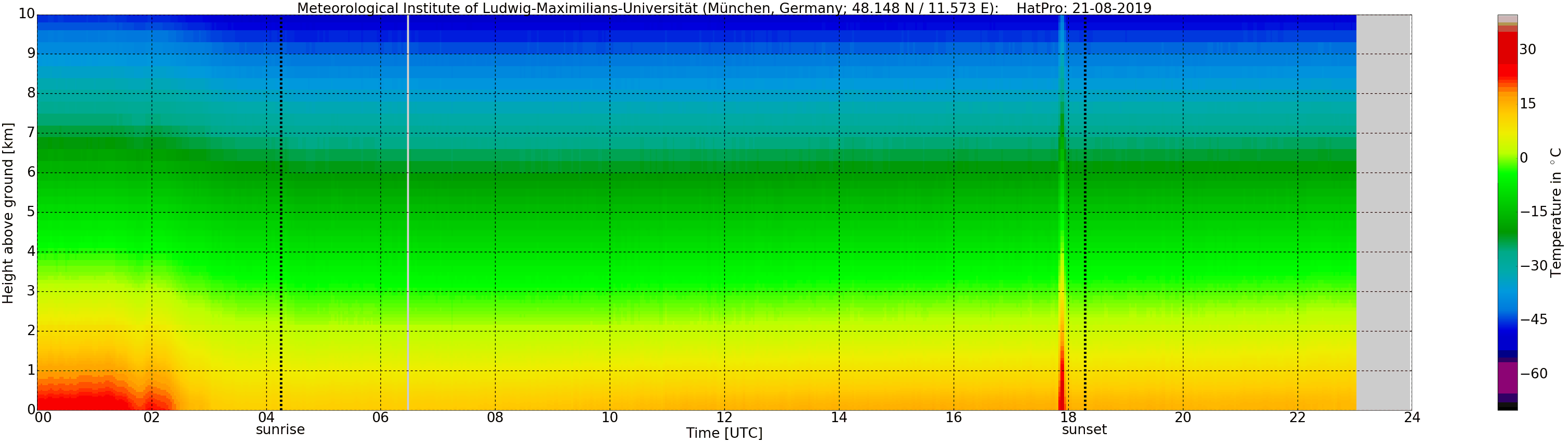The image size is (1568, 443).
Task: Click the 5 tick label on the height axis
Action: 31,212
